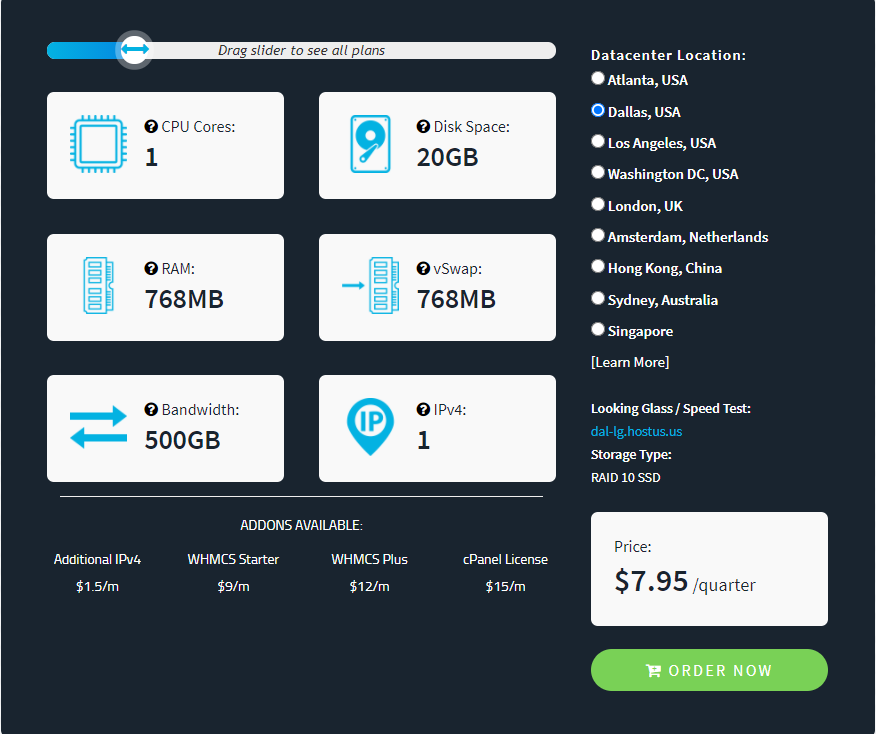
Task: Pick Amsterdam, Netherlands datacenter
Action: coord(598,235)
